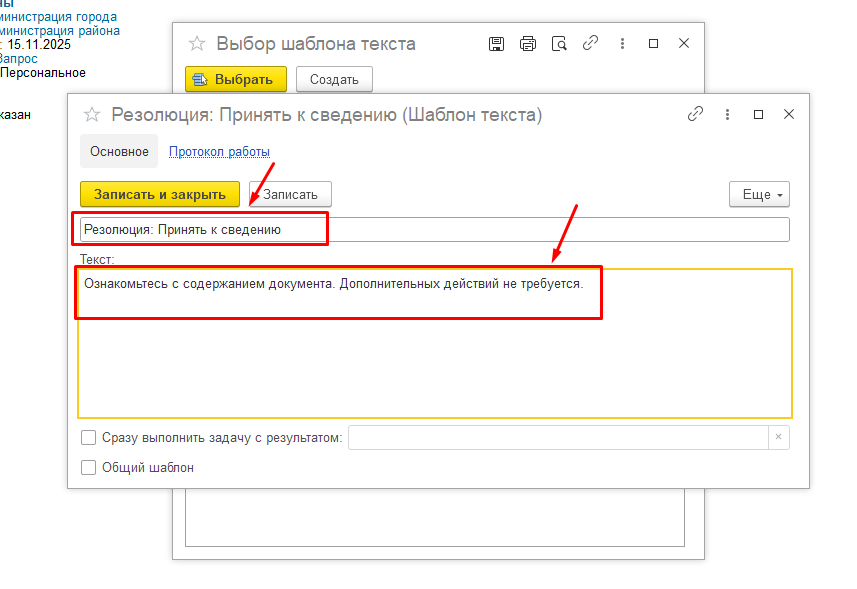Link icon in Выбор шаблона текста window

pos(590,43)
